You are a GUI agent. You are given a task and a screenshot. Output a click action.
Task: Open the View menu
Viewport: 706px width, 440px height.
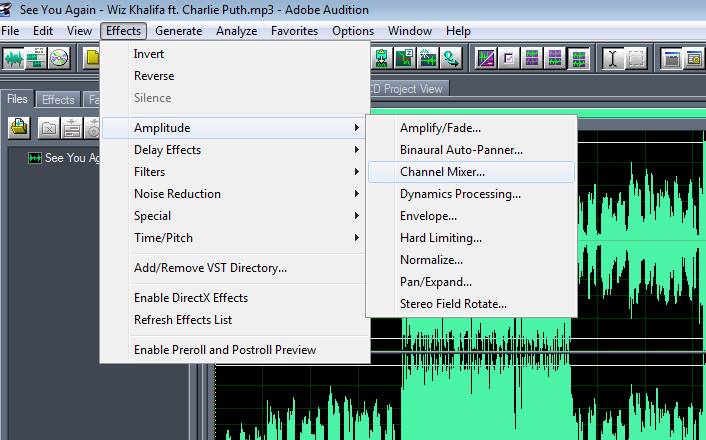(79, 31)
